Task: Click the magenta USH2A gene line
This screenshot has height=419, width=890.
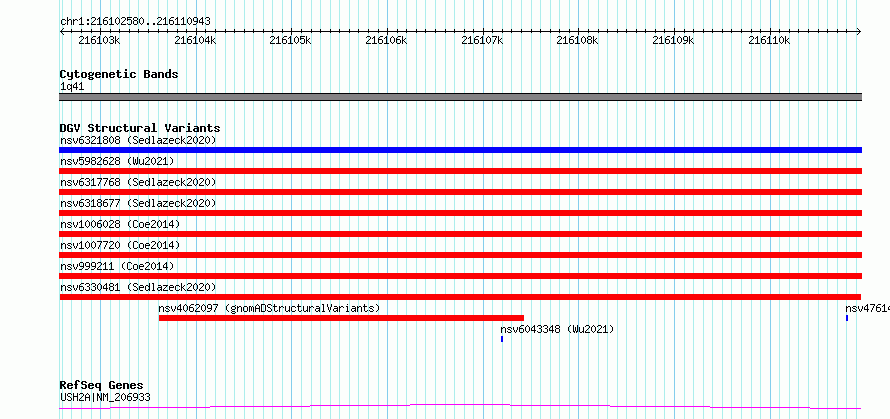Action: point(460,407)
